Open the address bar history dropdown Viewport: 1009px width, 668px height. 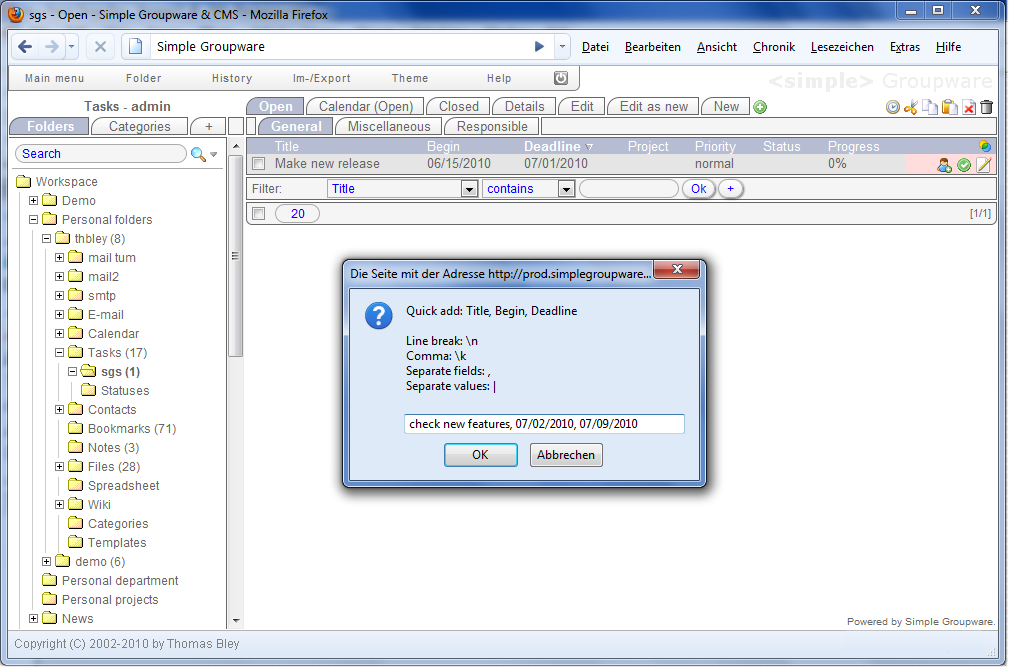pos(562,46)
